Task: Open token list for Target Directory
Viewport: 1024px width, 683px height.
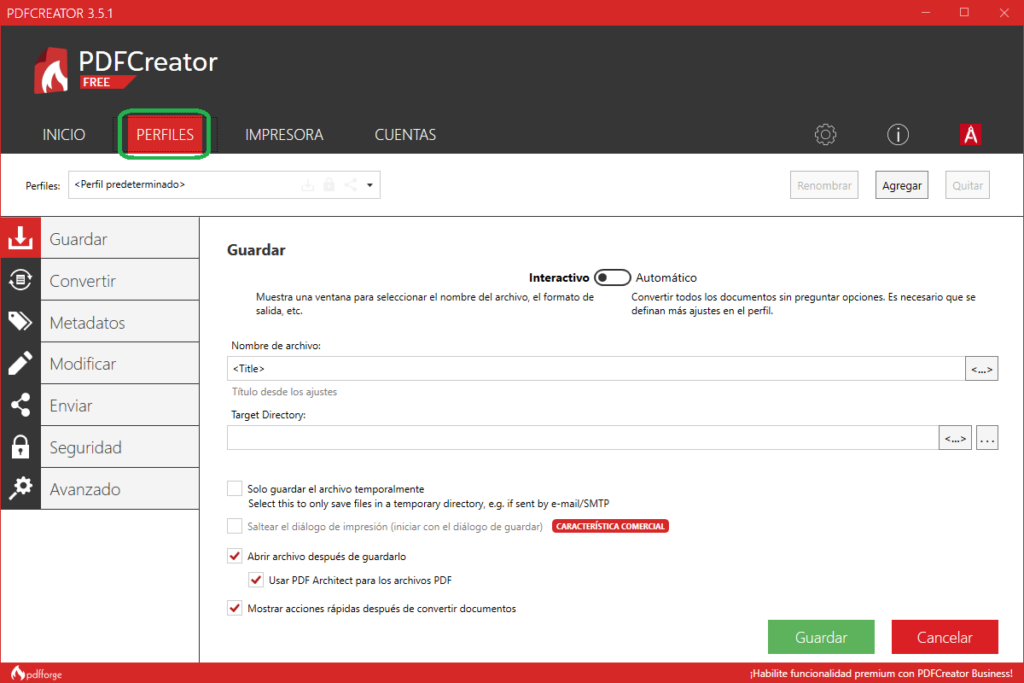Action: [954, 438]
